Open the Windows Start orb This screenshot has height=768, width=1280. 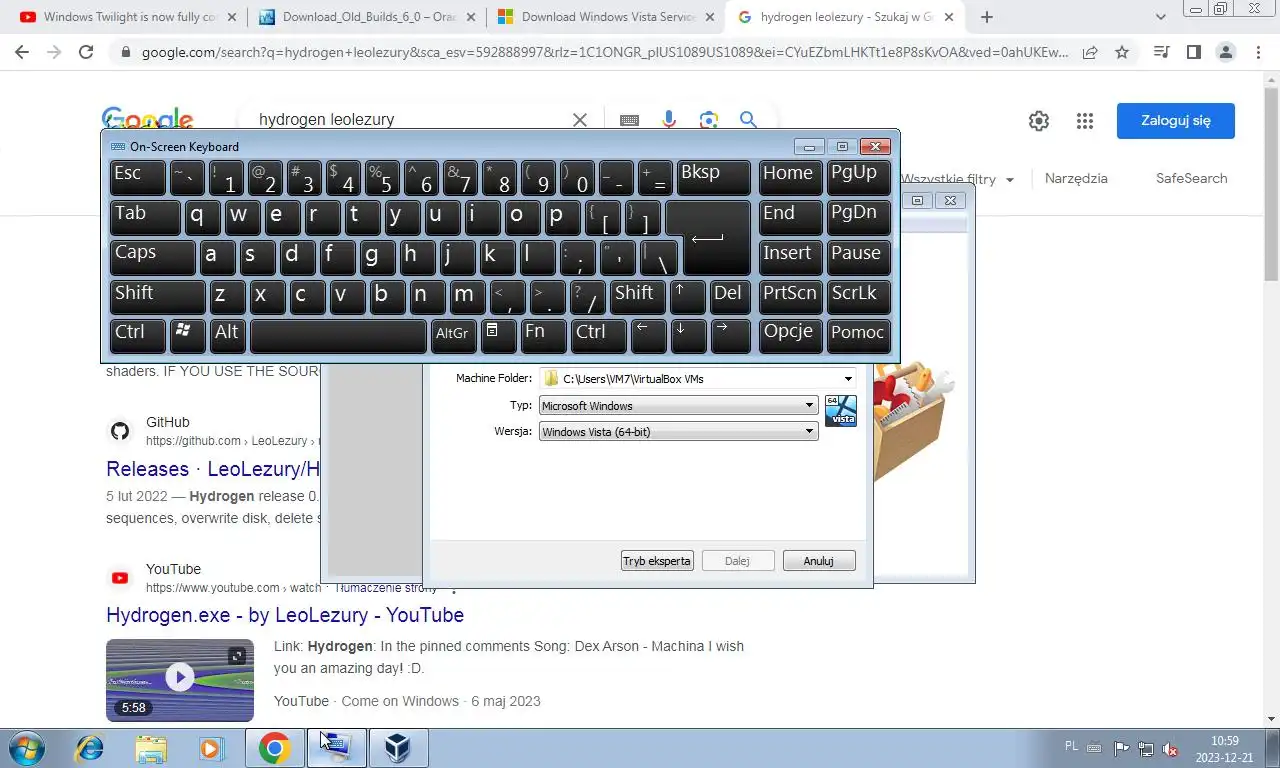coord(25,748)
